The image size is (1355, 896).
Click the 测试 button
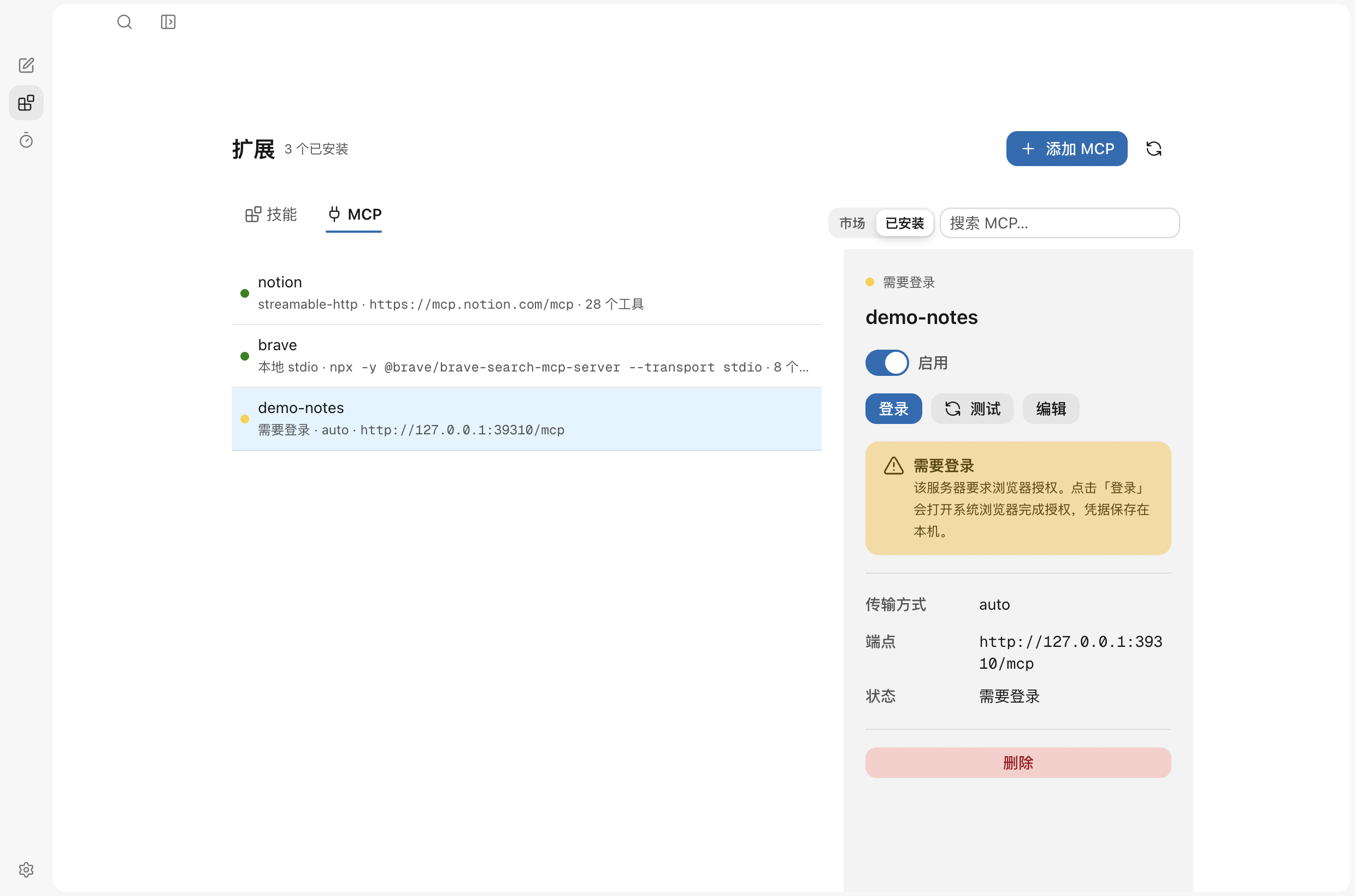pyautogui.click(x=972, y=409)
